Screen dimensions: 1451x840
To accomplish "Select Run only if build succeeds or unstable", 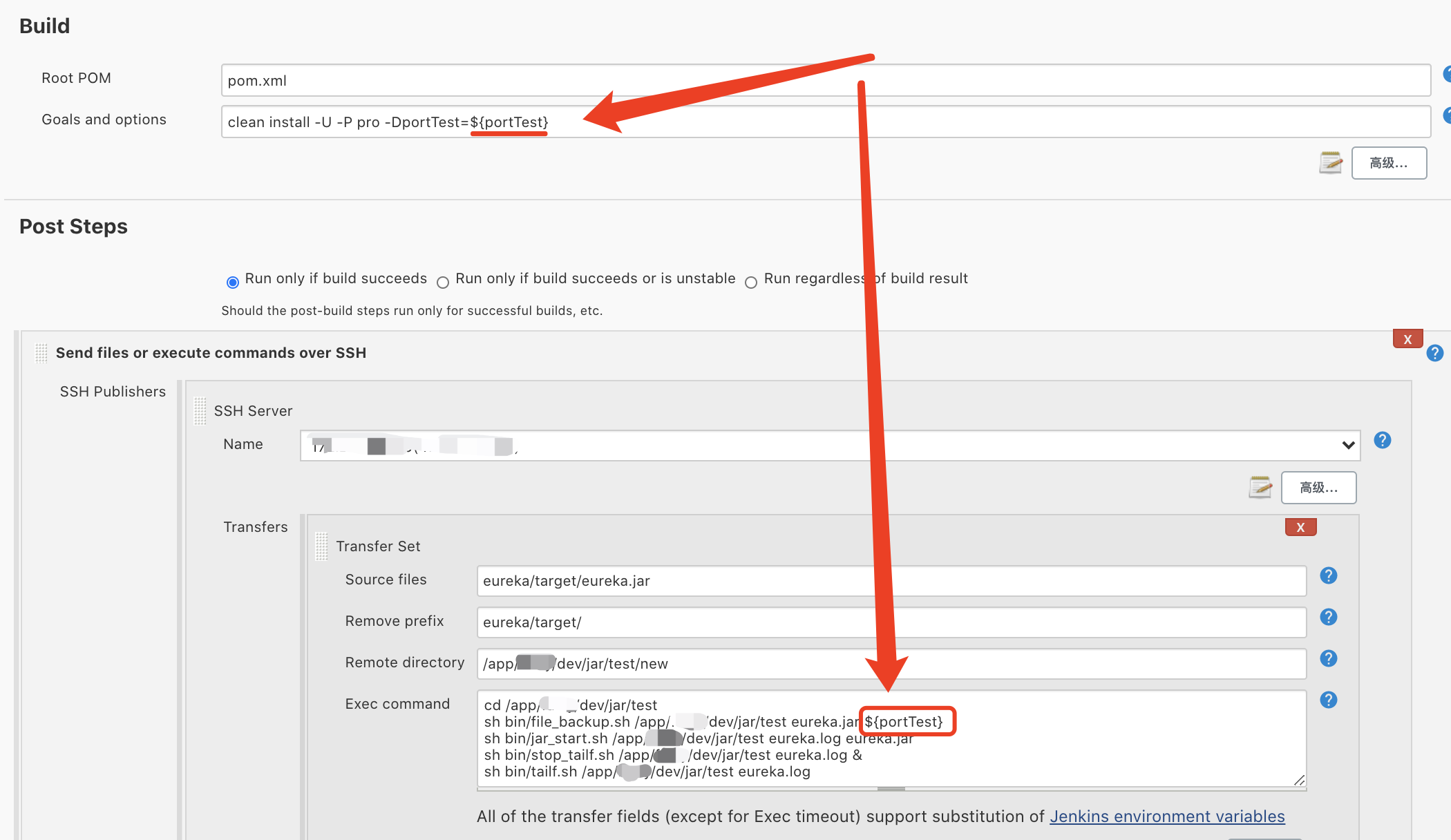I will click(443, 282).
